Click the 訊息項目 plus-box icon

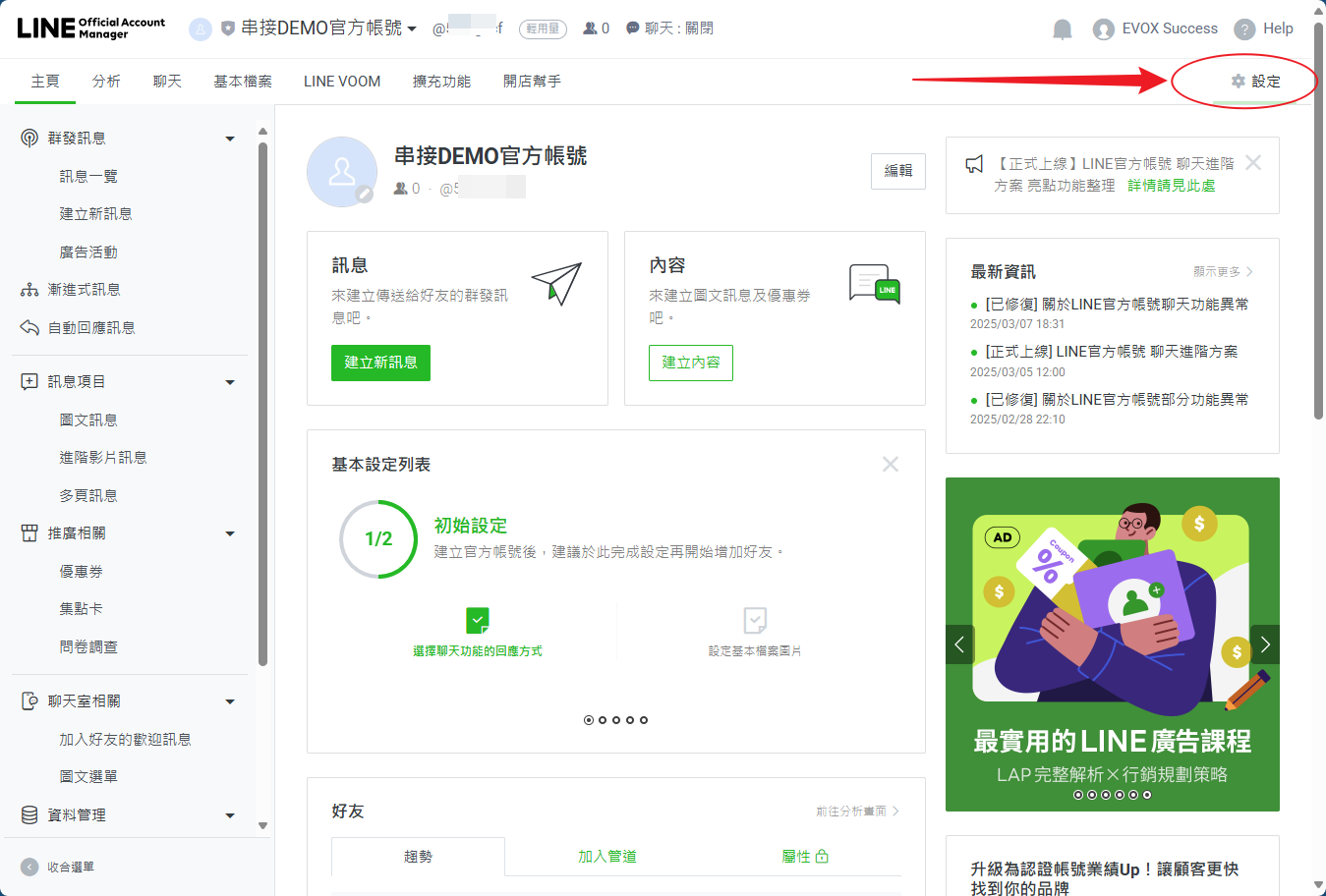click(29, 381)
